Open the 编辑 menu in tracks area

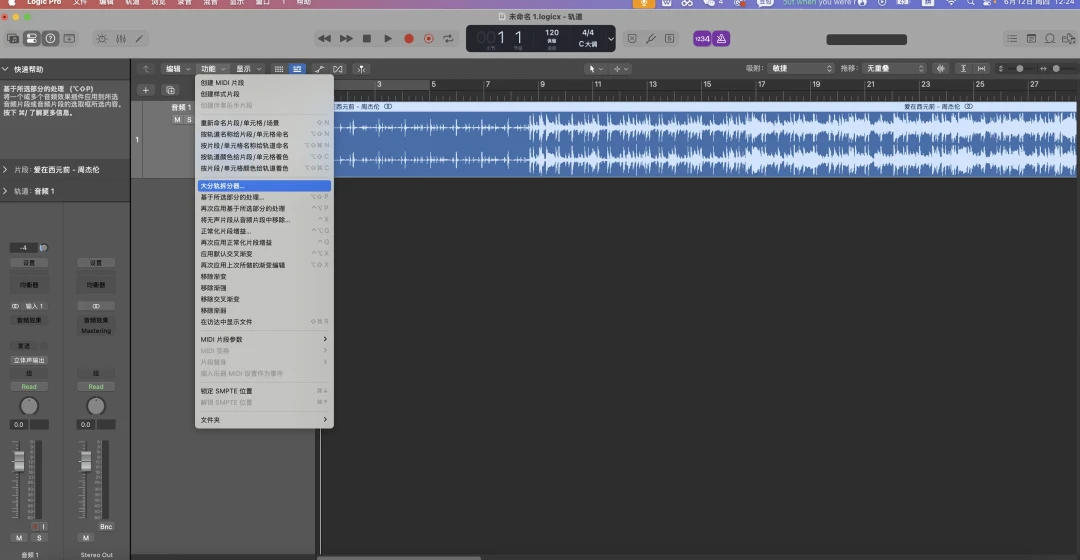177,69
